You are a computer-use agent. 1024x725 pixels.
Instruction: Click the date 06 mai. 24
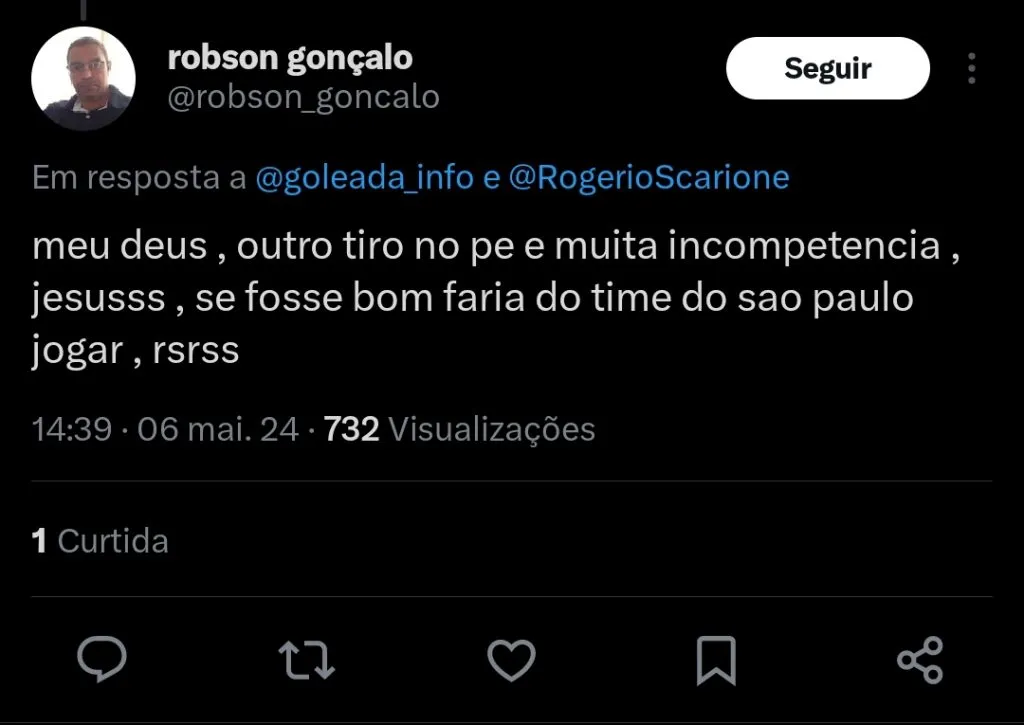pos(218,429)
